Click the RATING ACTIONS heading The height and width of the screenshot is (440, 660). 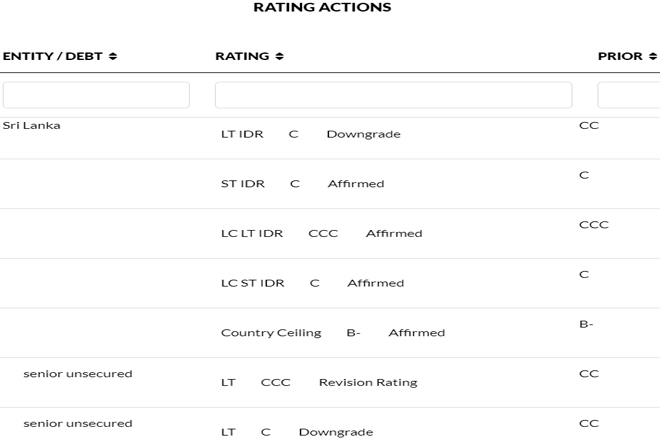(x=322, y=8)
